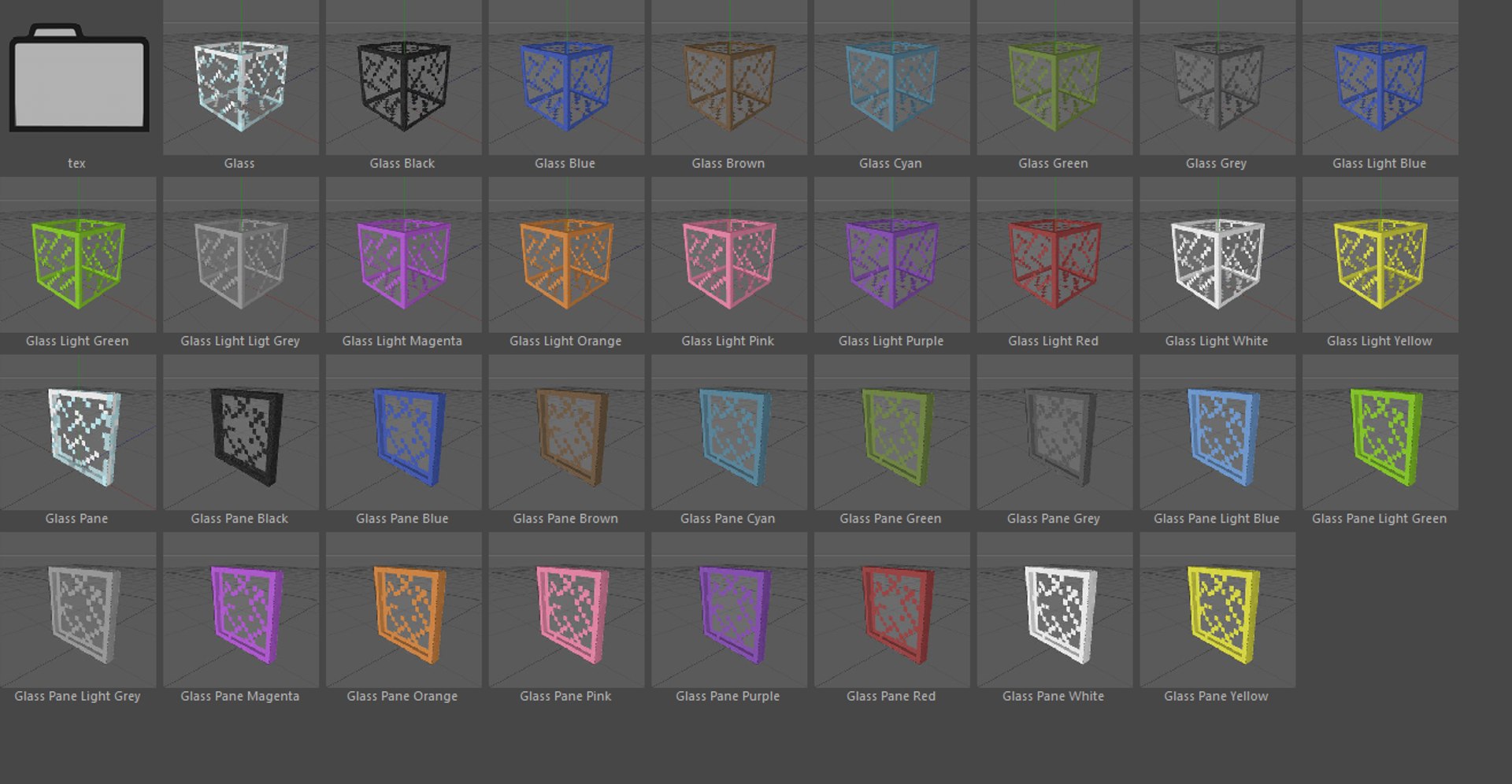
Task: Click the 'Glass Light Magenta' name label
Action: click(402, 341)
